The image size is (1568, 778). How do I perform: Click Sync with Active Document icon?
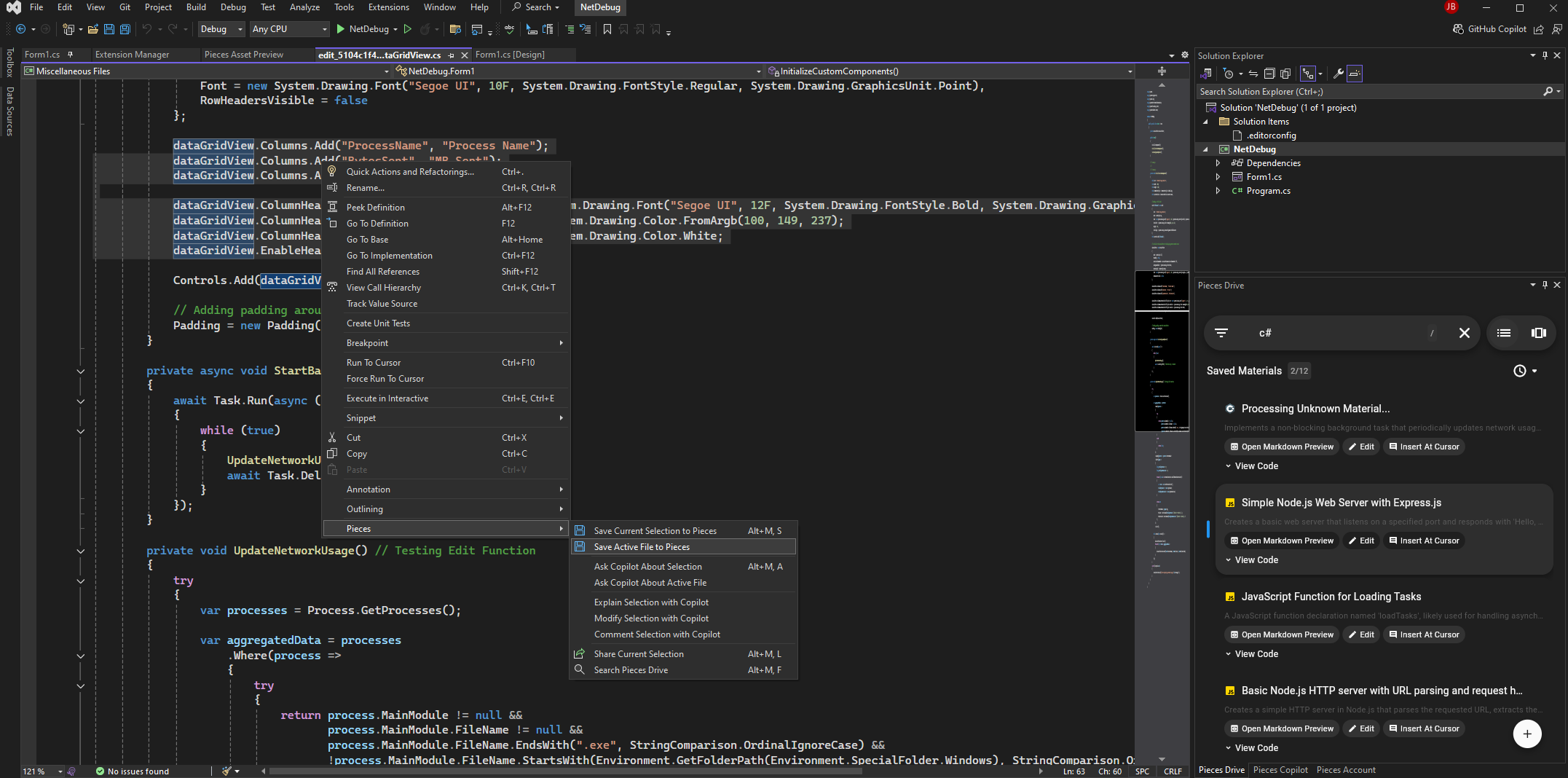(x=1253, y=74)
